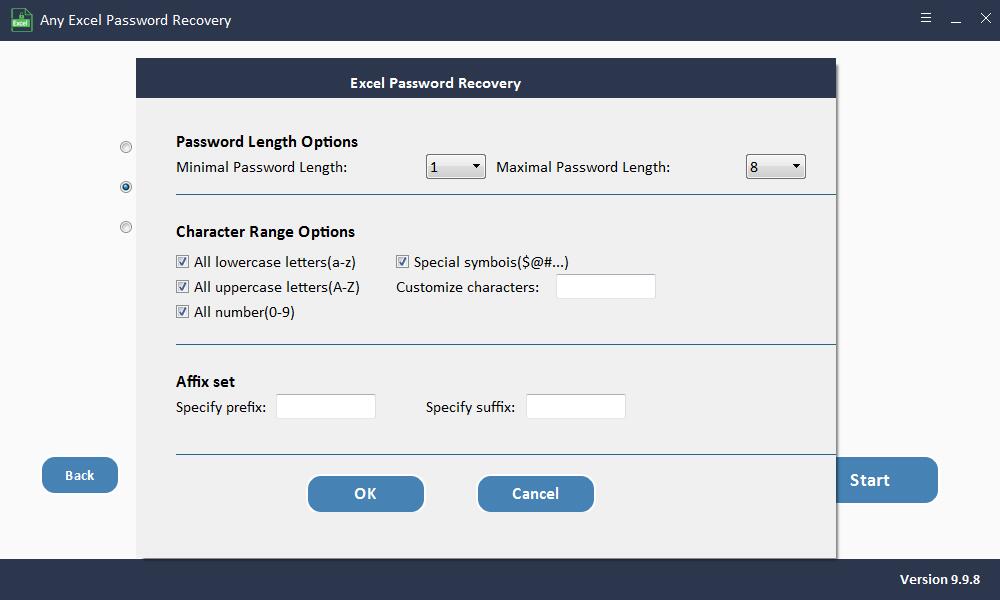Open the Minimal Password Length dropdown
This screenshot has width=1000, height=600.
pyautogui.click(x=473, y=166)
